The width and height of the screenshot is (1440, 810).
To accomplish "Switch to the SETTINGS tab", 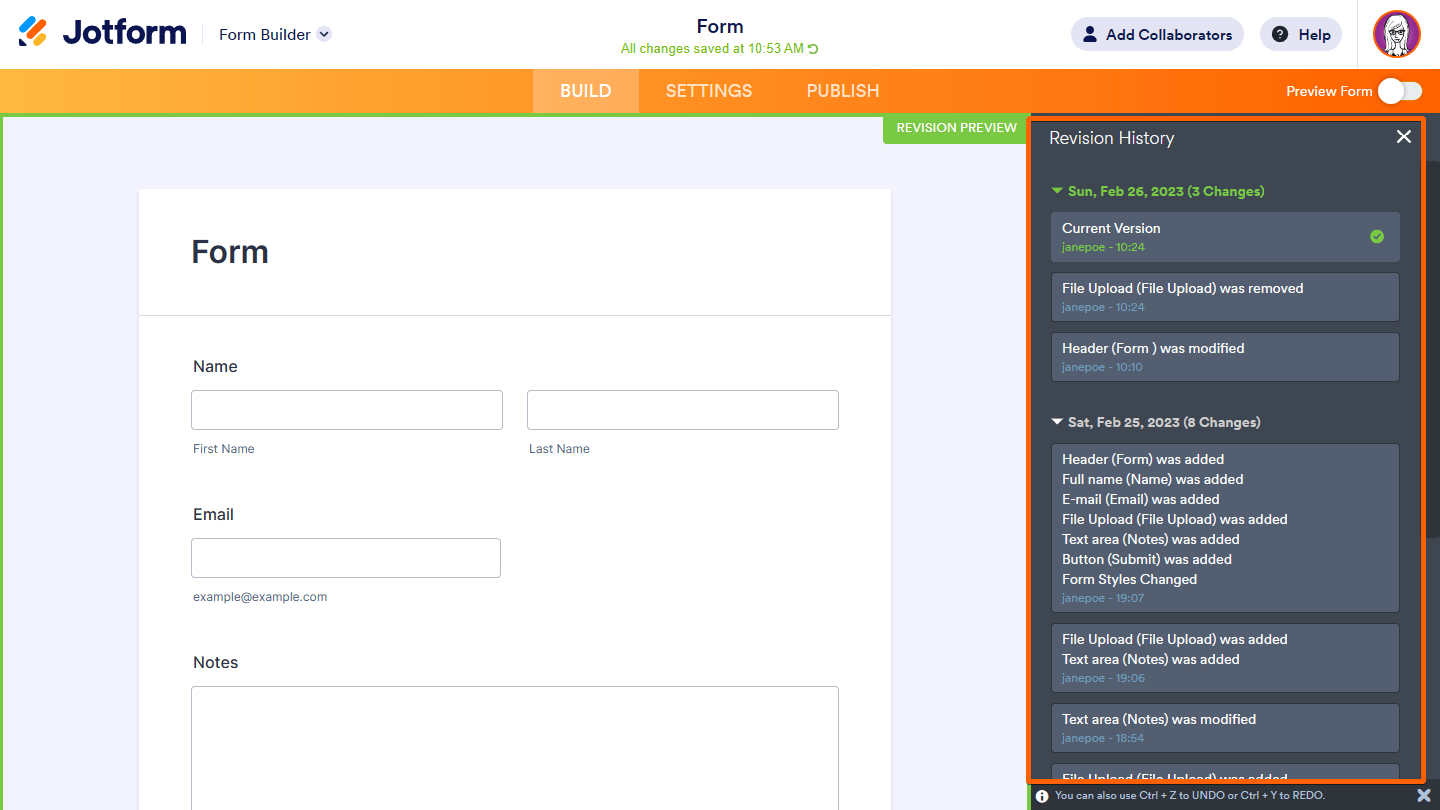I will click(x=708, y=91).
